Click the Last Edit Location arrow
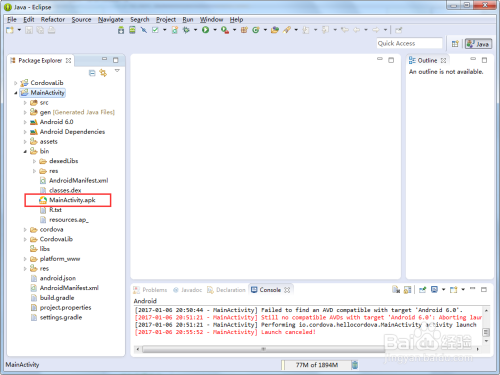 345,30
